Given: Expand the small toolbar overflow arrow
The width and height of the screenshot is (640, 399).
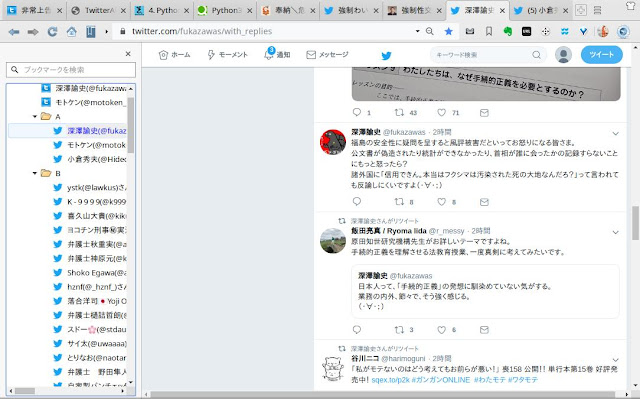Looking at the screenshot, I should click(107, 31).
